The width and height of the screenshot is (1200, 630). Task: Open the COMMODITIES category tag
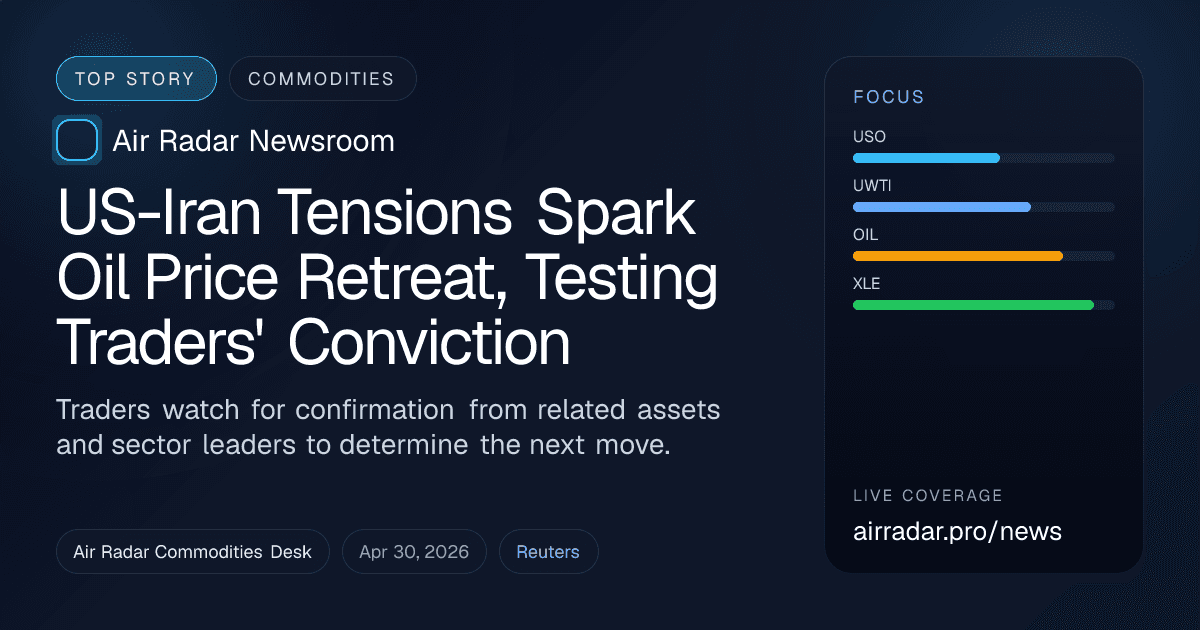(x=322, y=79)
